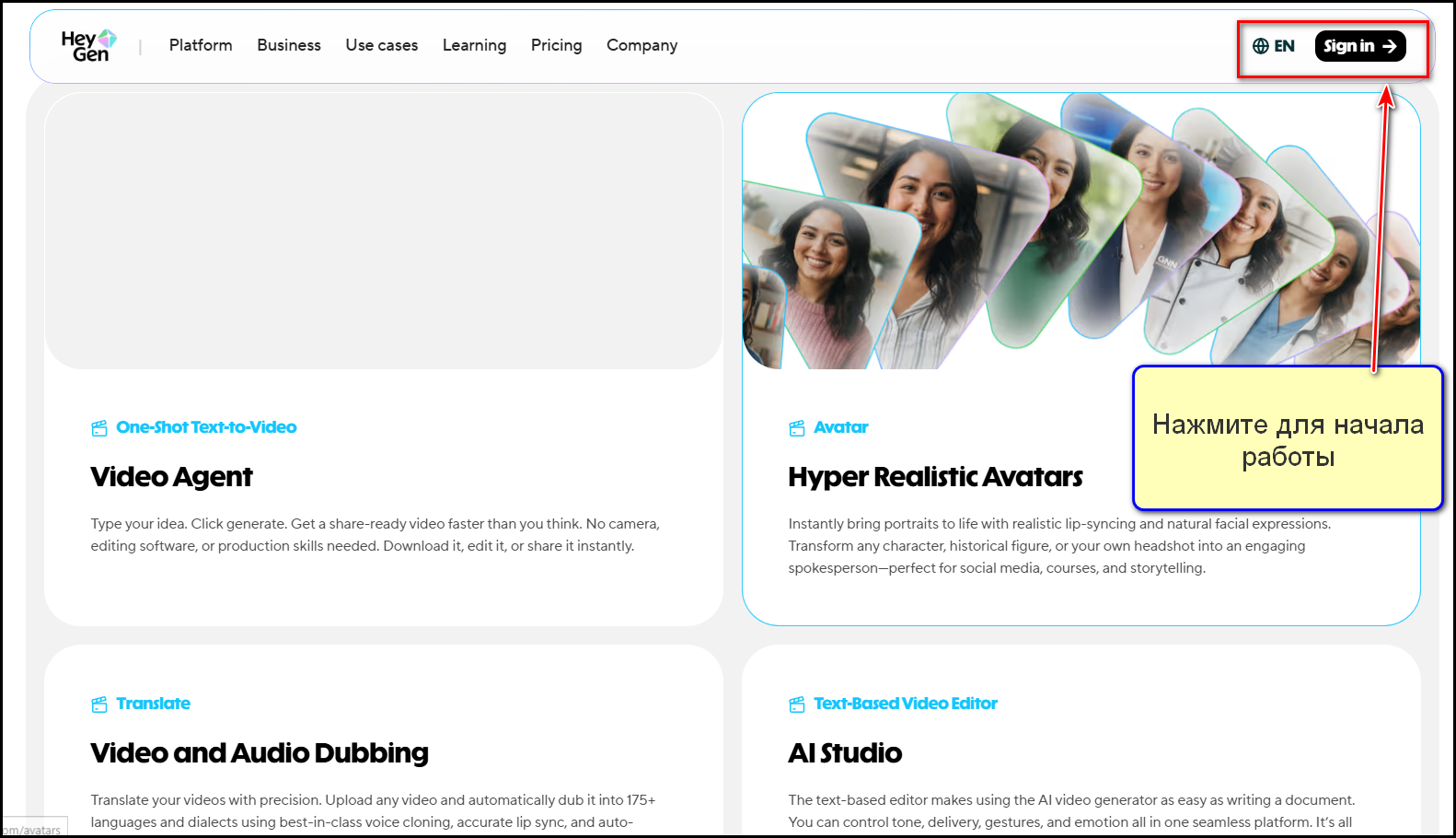Open the Platform menu
The height and width of the screenshot is (838, 1456).
click(x=201, y=45)
